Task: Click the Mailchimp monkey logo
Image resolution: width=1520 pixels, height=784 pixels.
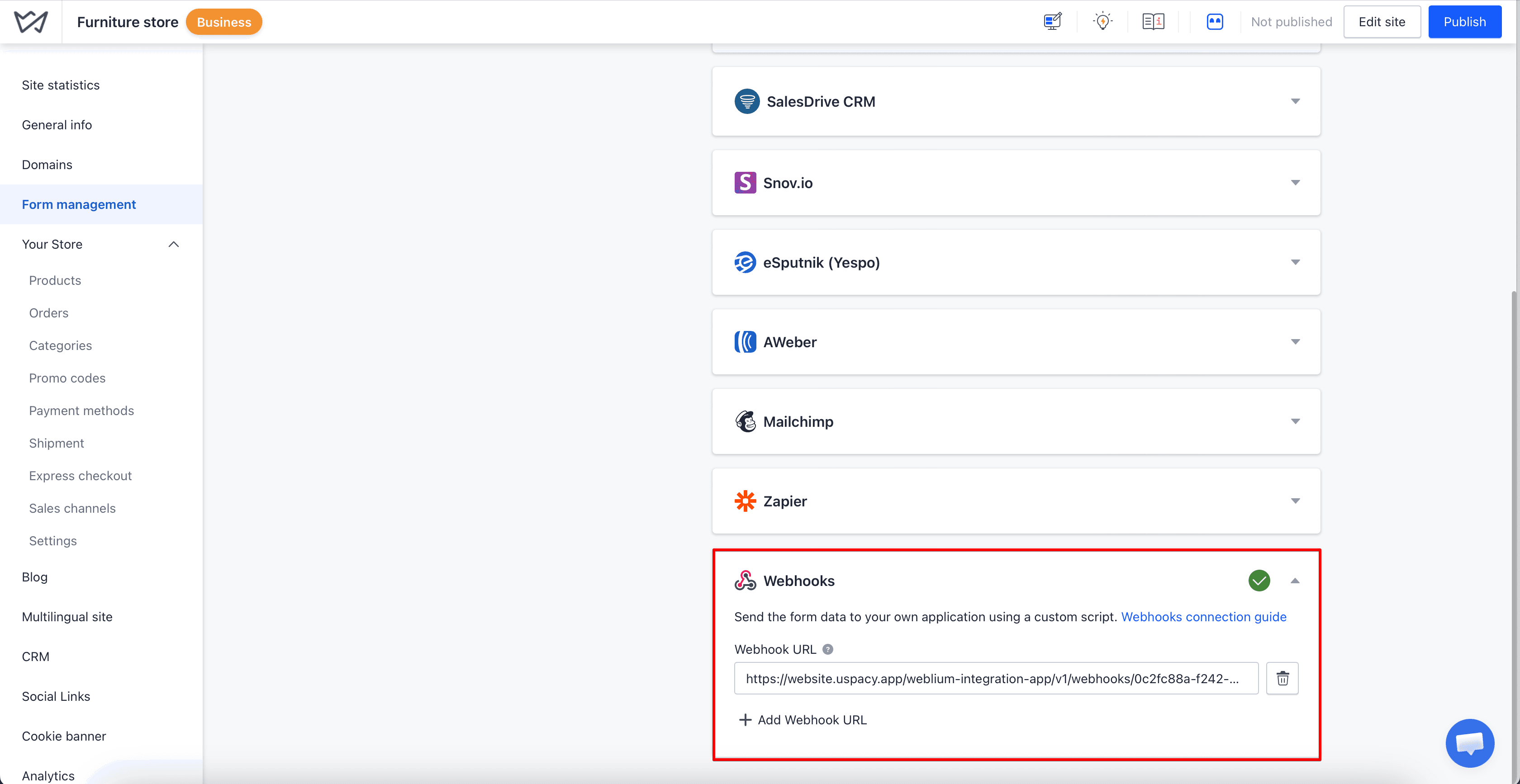Action: click(745, 422)
